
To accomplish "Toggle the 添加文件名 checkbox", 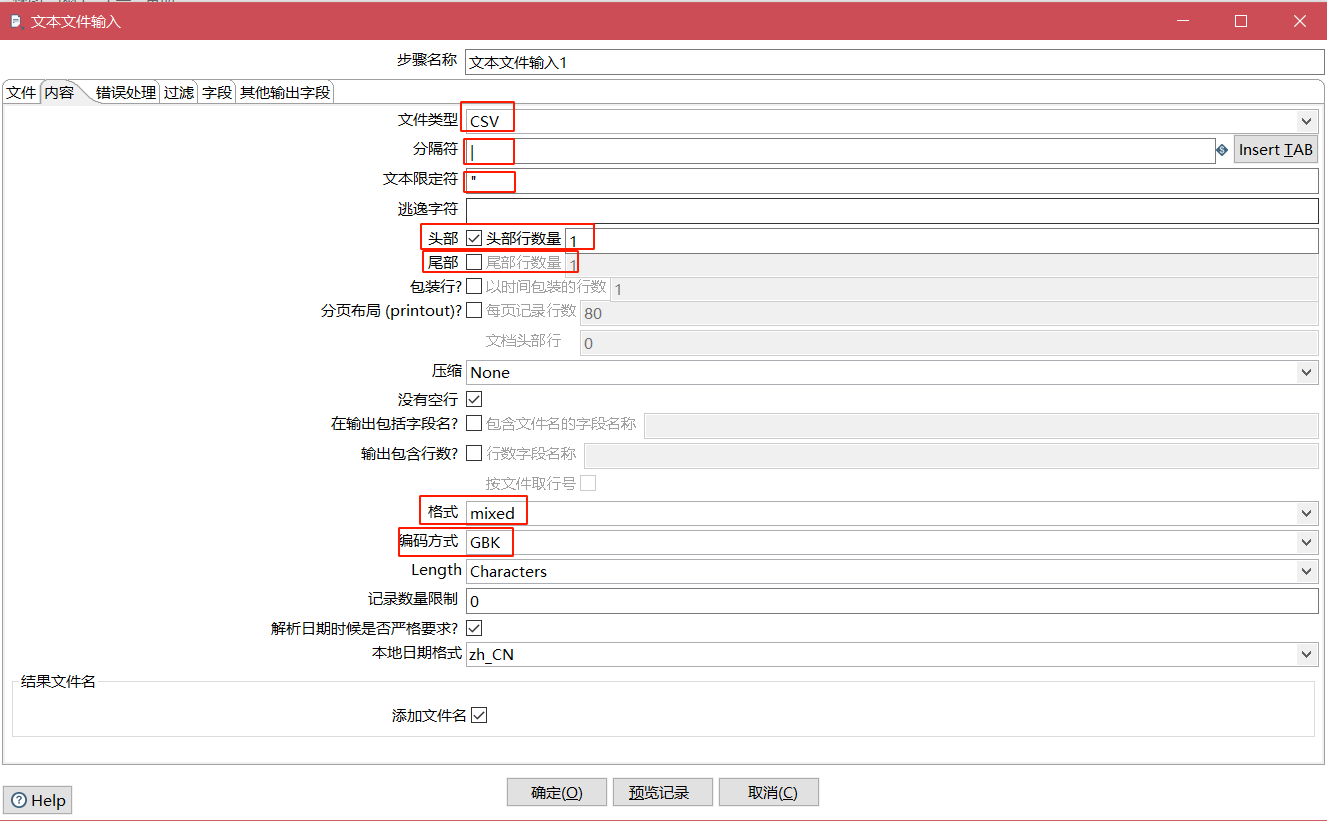I will click(x=479, y=715).
